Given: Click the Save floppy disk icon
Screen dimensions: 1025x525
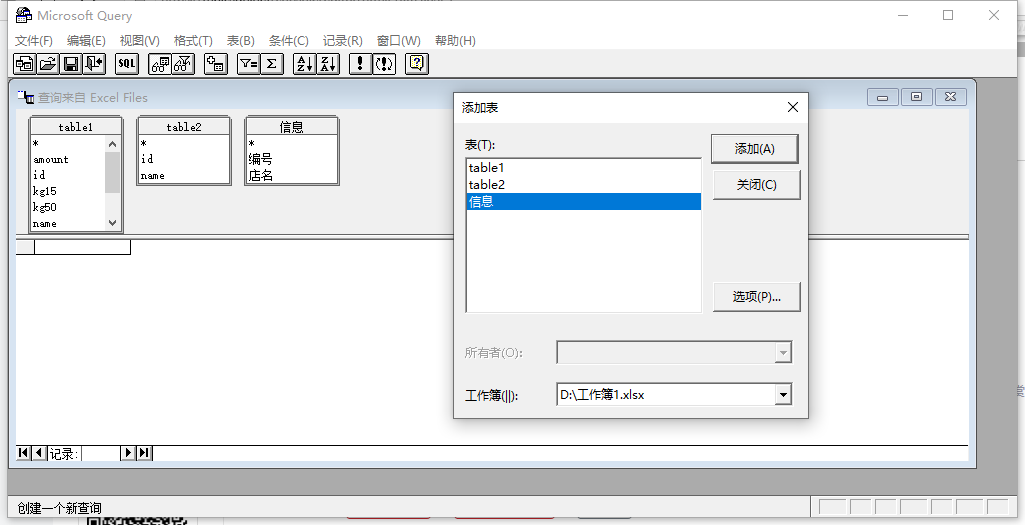Looking at the screenshot, I should coord(71,63).
